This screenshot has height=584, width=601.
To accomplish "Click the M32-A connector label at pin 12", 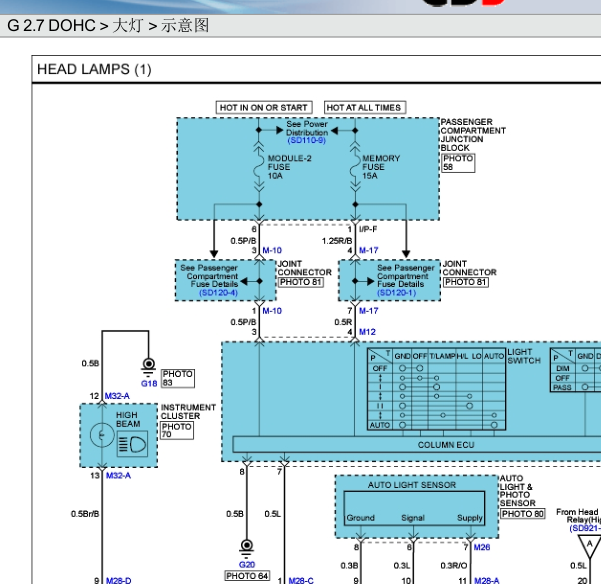I will pyautogui.click(x=117, y=396).
